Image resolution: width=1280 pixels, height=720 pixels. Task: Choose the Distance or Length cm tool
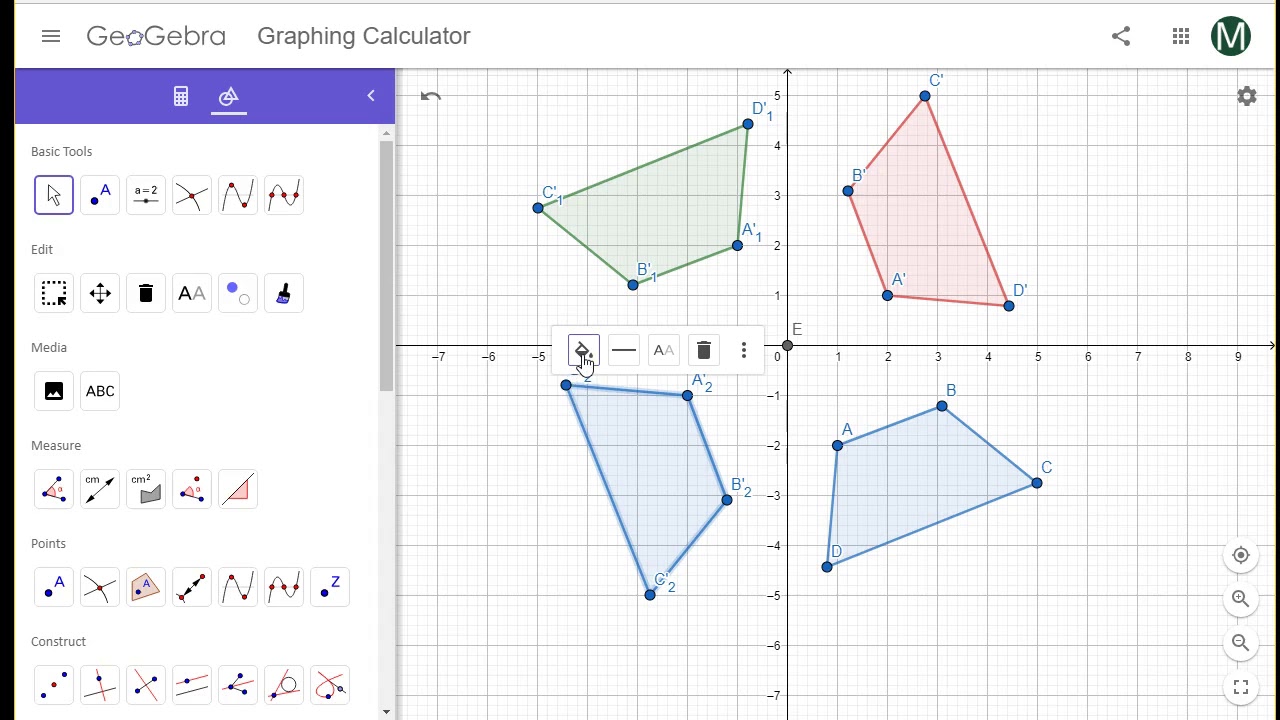pyautogui.click(x=100, y=489)
